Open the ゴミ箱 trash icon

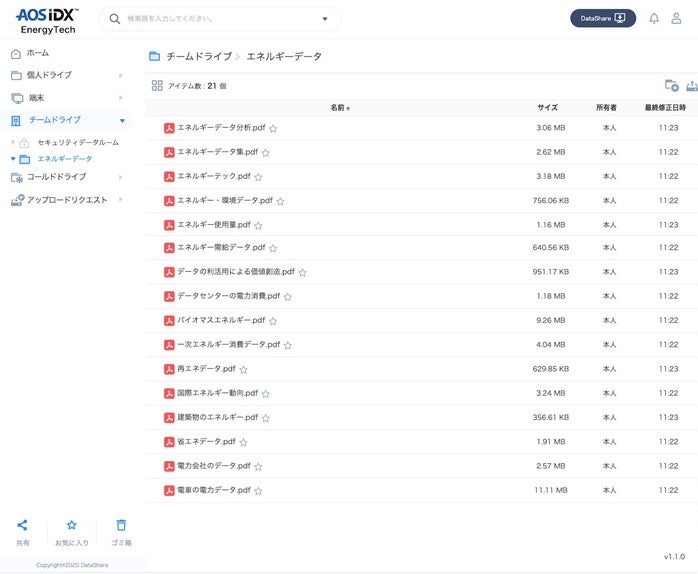click(121, 525)
